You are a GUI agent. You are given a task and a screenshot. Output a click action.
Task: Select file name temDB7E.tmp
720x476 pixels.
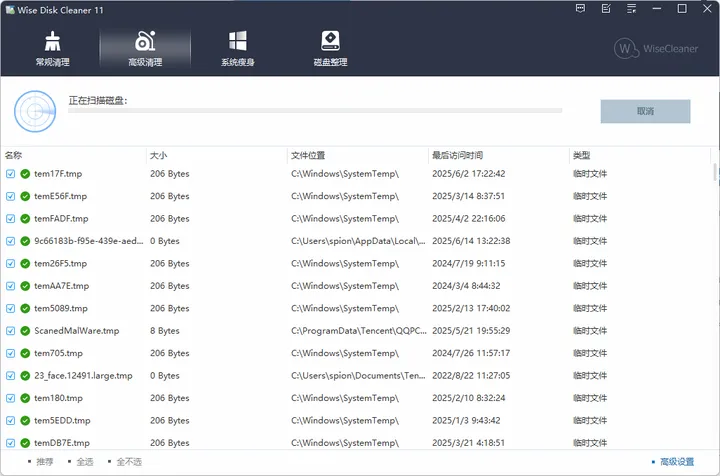[62, 443]
